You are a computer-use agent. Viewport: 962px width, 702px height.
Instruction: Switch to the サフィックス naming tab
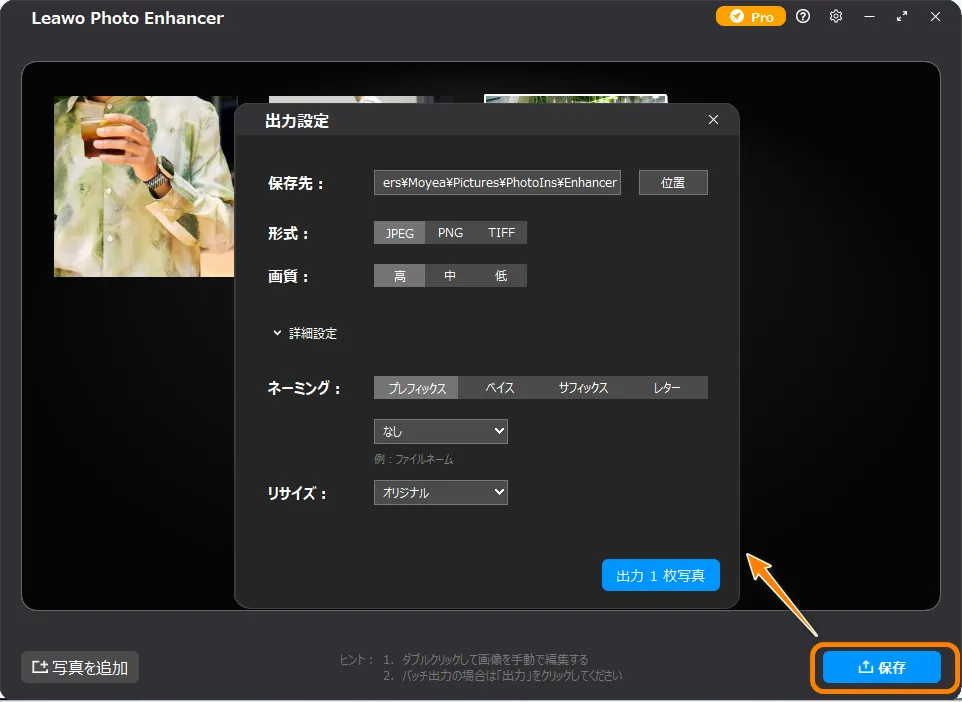tap(583, 388)
